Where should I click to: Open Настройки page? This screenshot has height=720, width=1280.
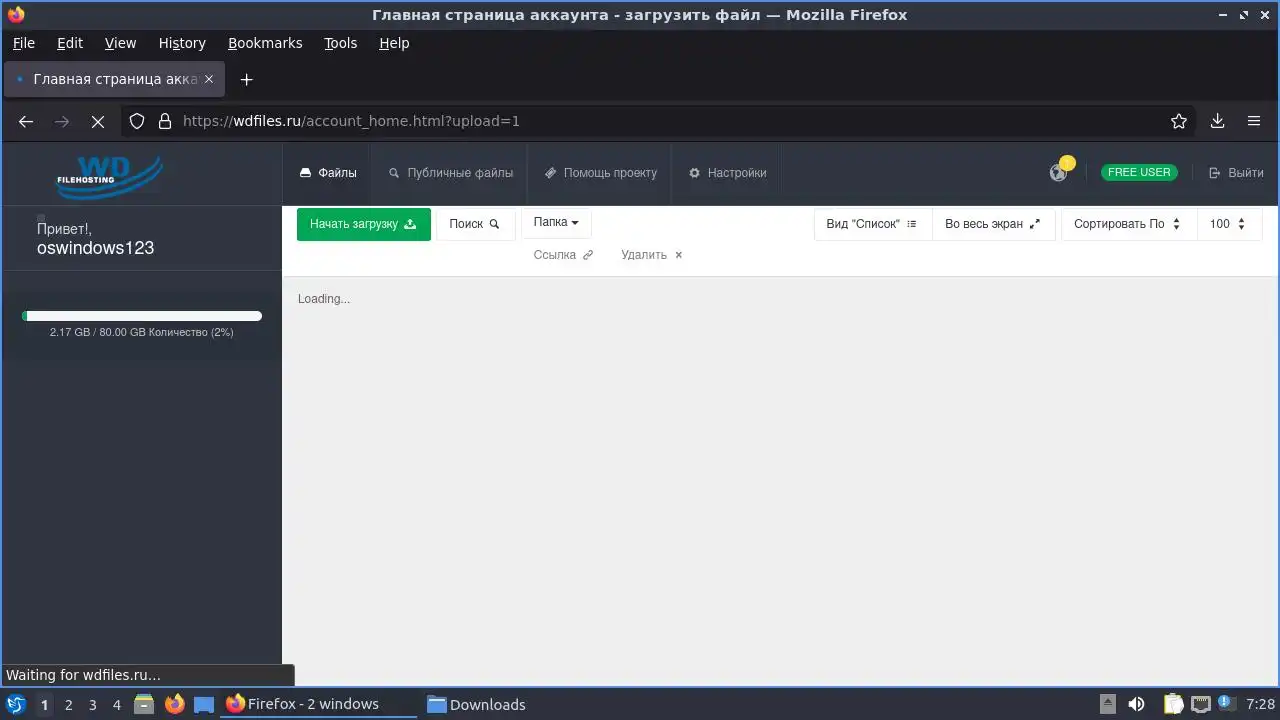coord(728,173)
